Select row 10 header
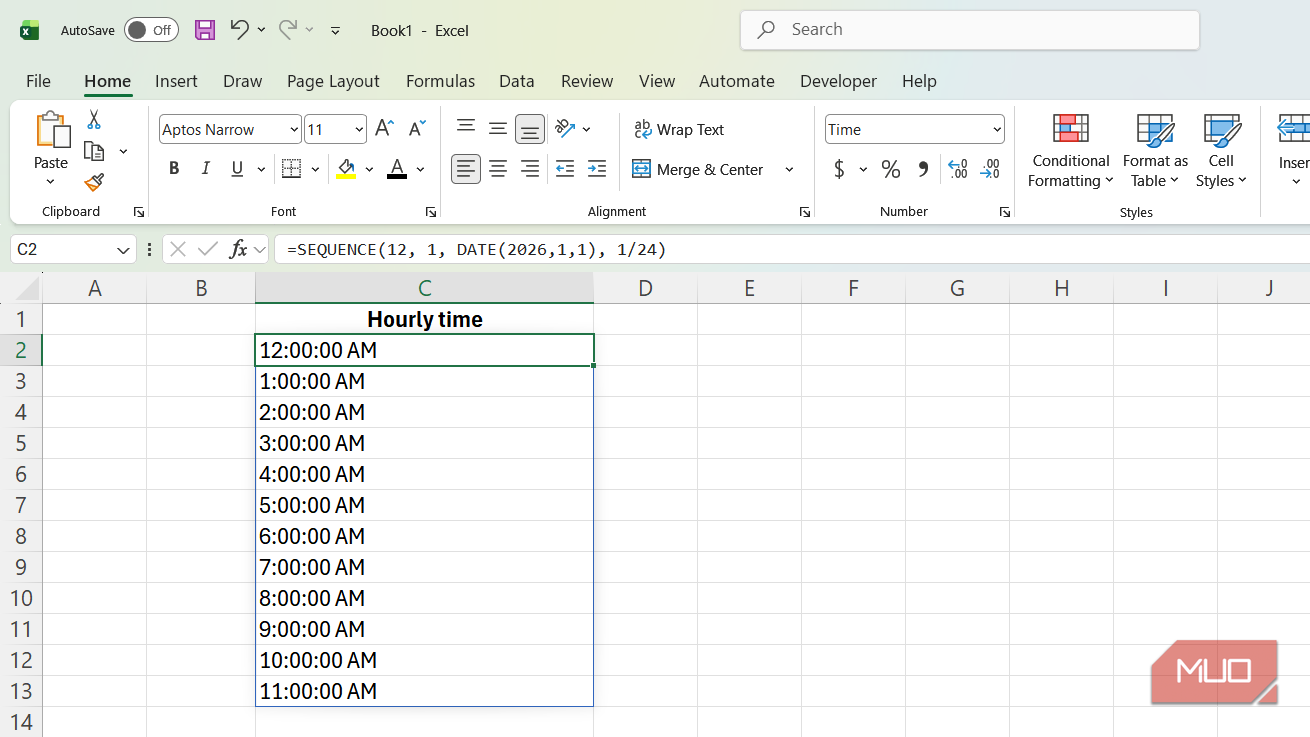 coord(21,598)
